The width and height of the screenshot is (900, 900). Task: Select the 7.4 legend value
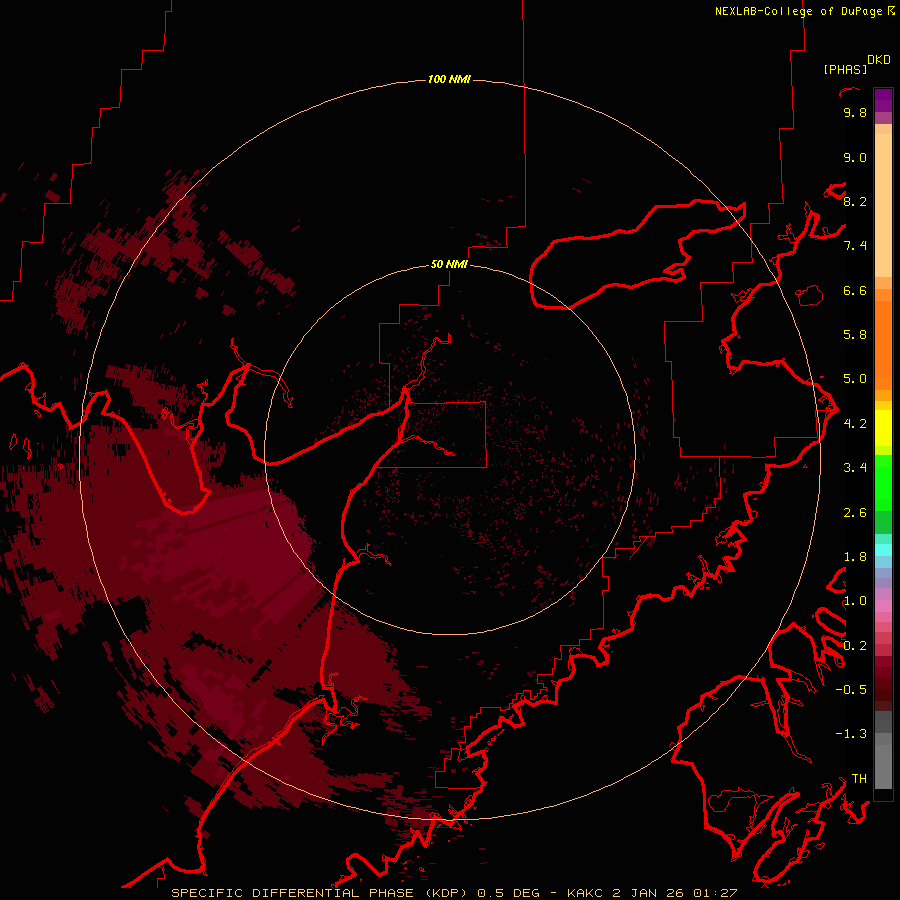pyautogui.click(x=855, y=246)
